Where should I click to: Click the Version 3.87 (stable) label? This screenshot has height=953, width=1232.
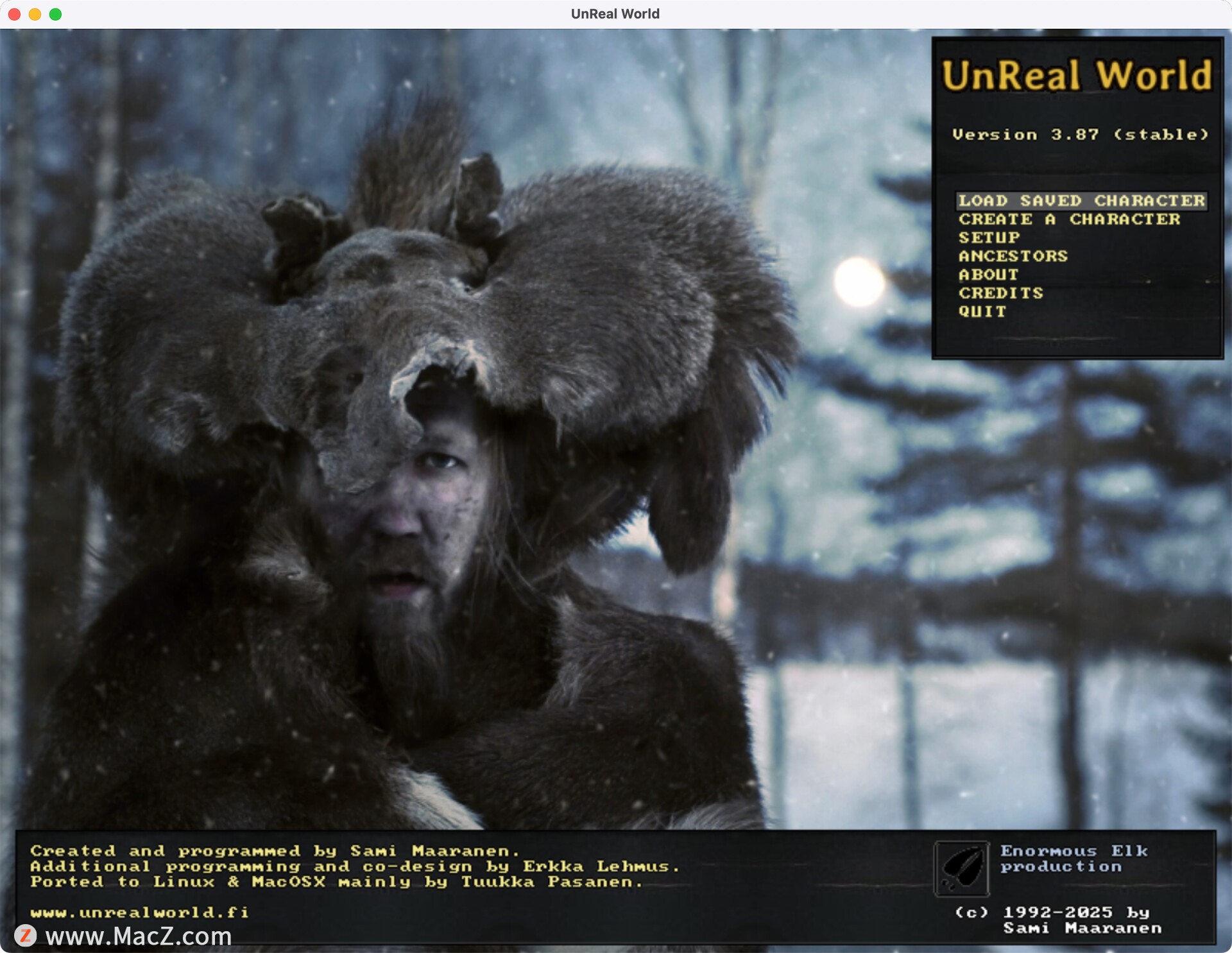click(x=1080, y=135)
